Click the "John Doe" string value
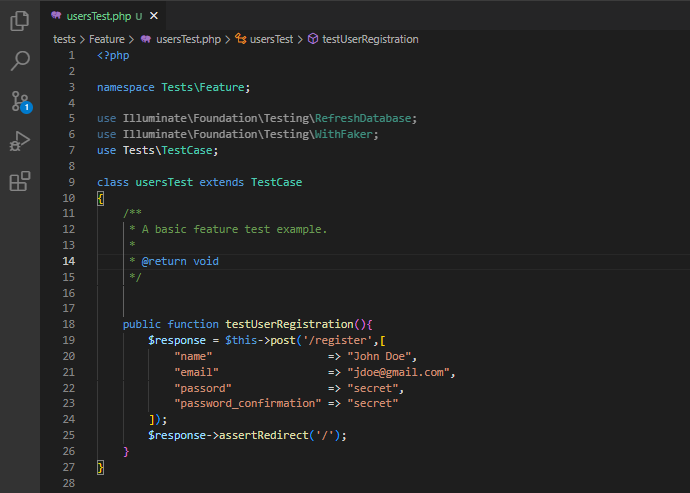Screen dimensions: 690x493 point(379,356)
